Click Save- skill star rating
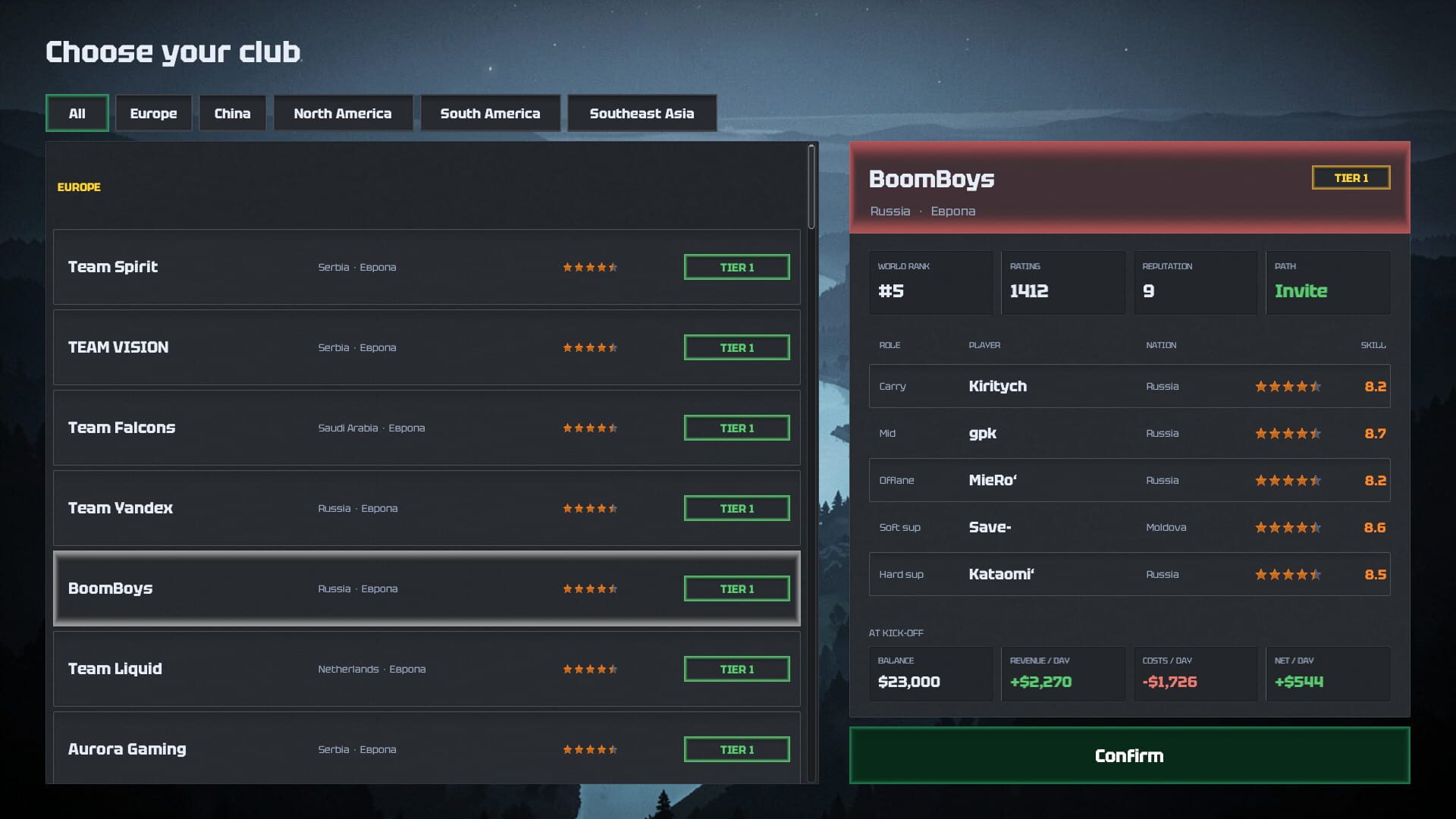The height and width of the screenshot is (819, 1456). point(1288,527)
